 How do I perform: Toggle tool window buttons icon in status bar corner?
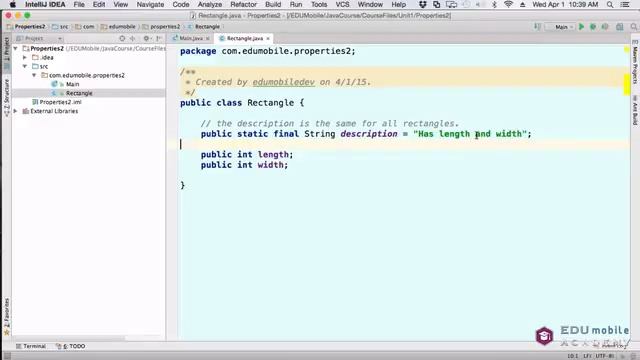click(x=6, y=356)
